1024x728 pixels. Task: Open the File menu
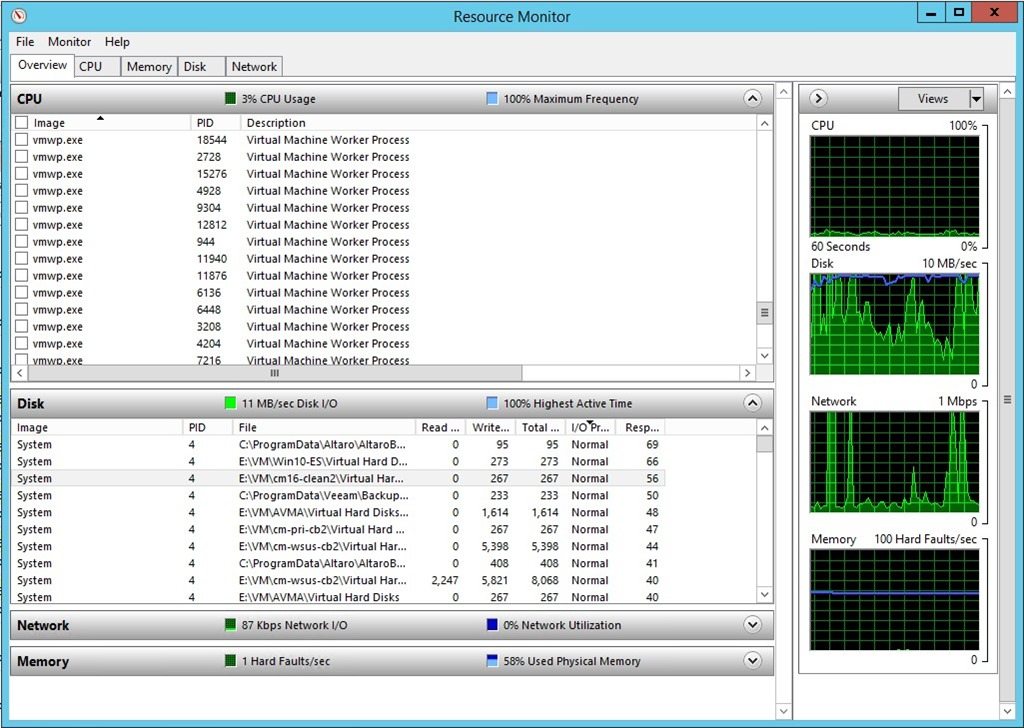coord(25,42)
